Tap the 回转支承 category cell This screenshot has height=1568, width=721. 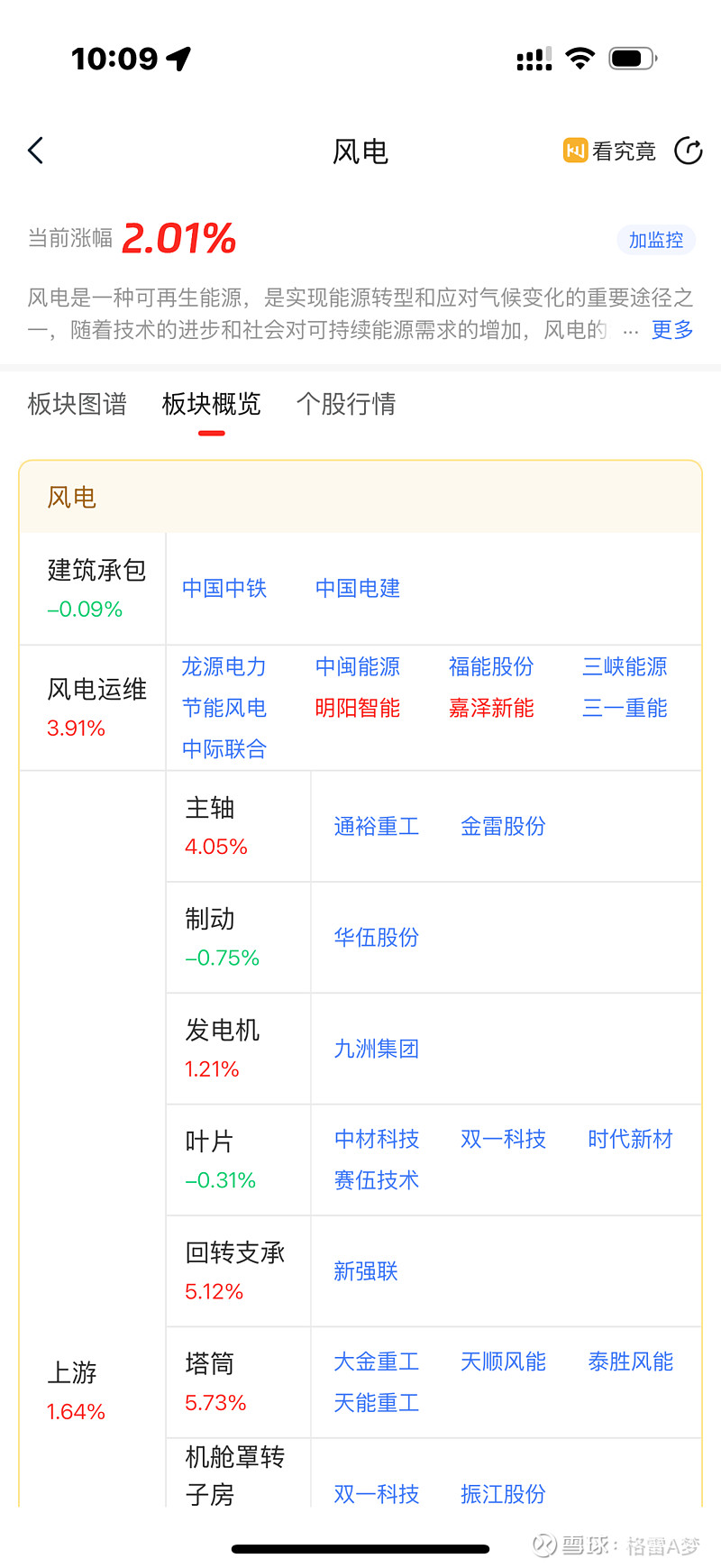click(x=236, y=1270)
